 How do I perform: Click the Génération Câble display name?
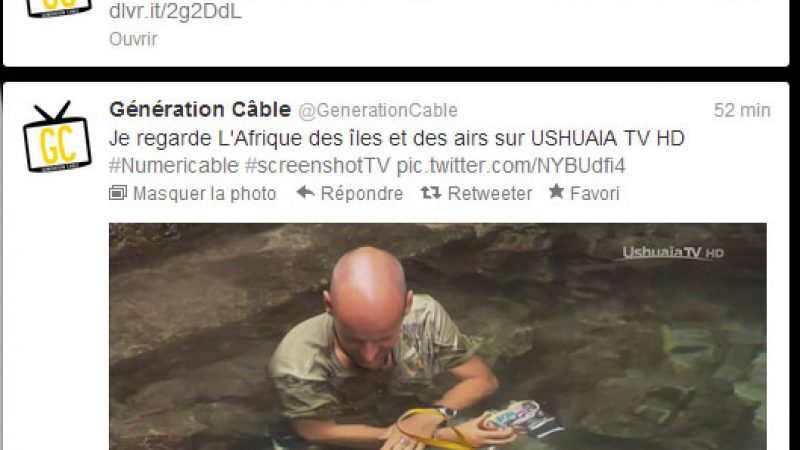coord(200,109)
